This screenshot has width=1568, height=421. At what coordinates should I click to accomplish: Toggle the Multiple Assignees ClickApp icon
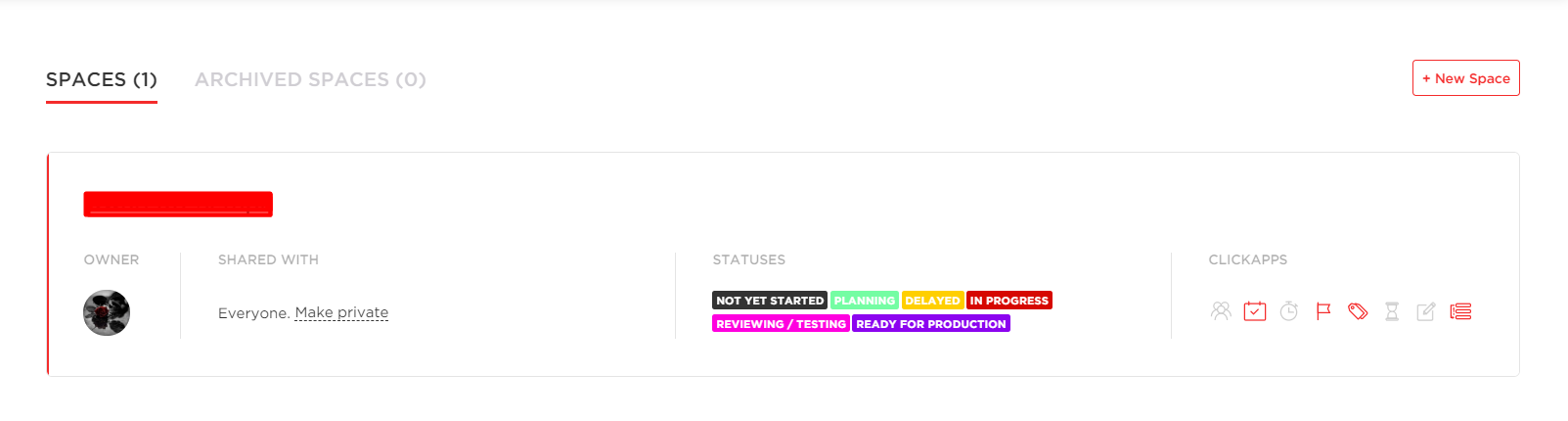(x=1221, y=311)
